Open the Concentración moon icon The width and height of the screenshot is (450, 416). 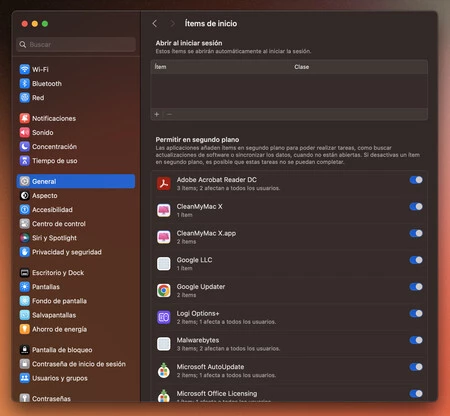[x=24, y=146]
